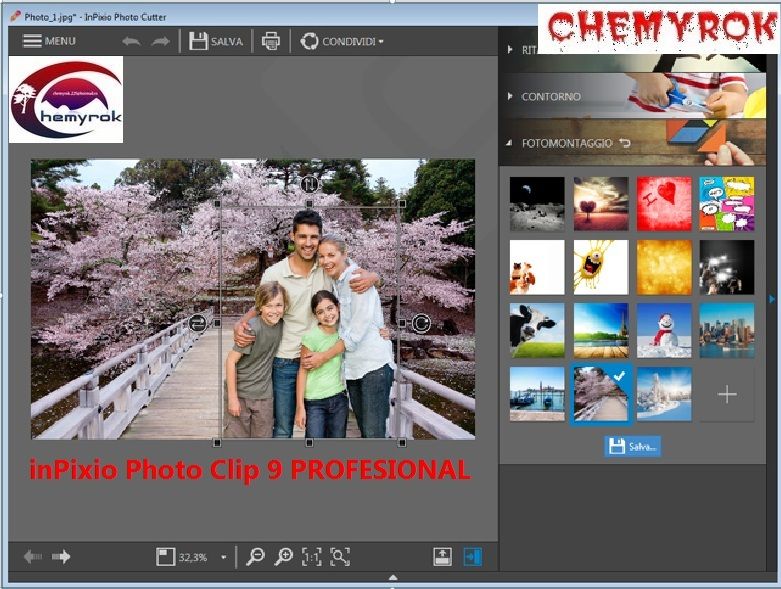Viewport: 781px width, 589px height.
Task: Click the top-left corner handle of cutout
Action: point(217,204)
